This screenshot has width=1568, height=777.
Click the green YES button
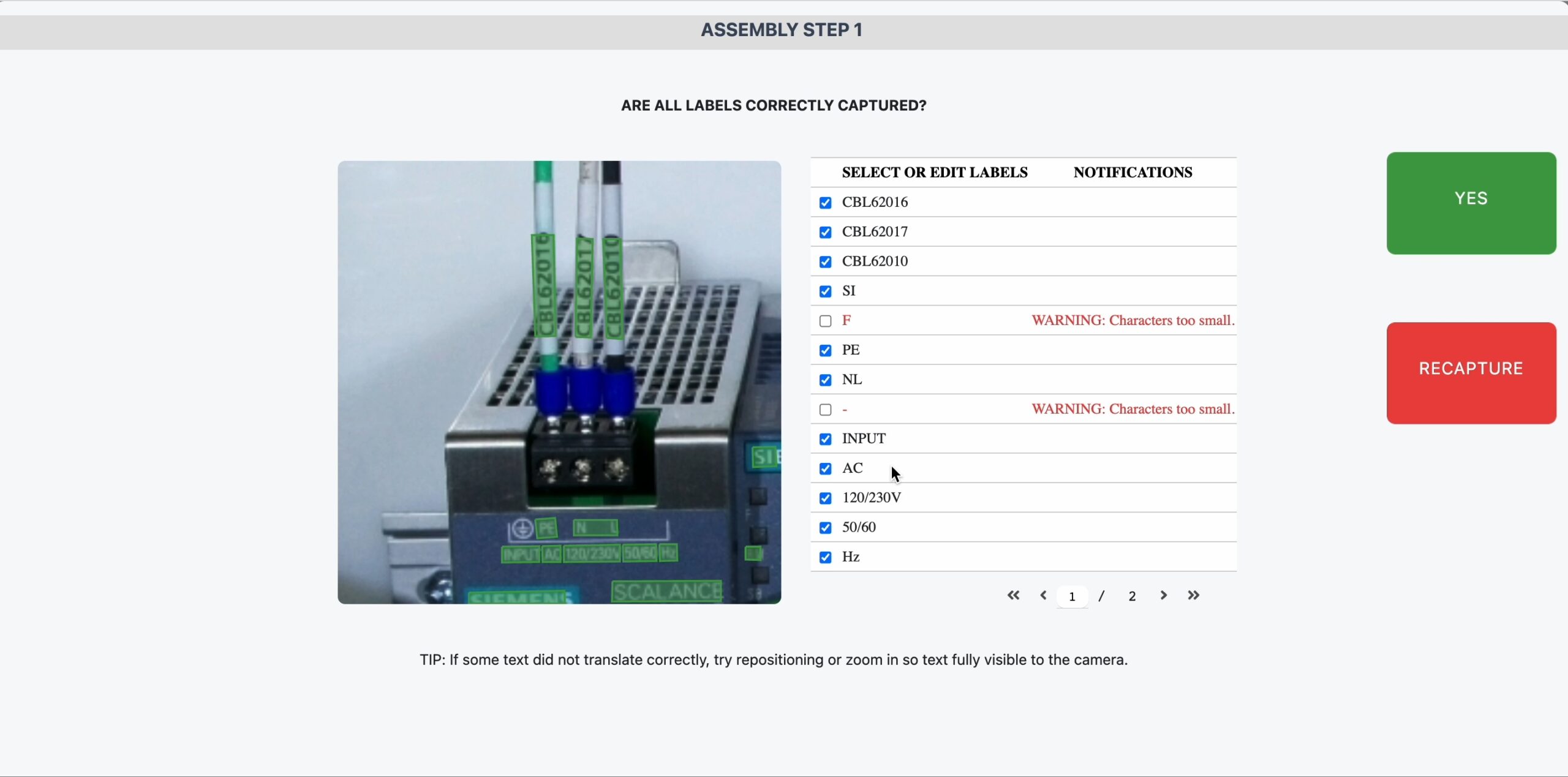[x=1471, y=203]
